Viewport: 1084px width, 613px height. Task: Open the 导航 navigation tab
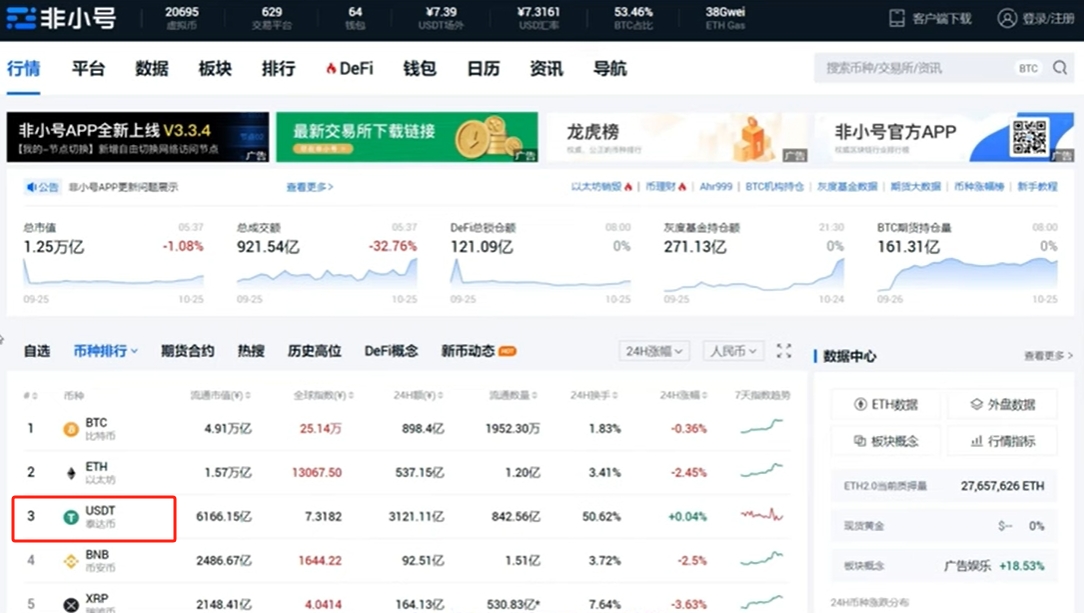610,68
